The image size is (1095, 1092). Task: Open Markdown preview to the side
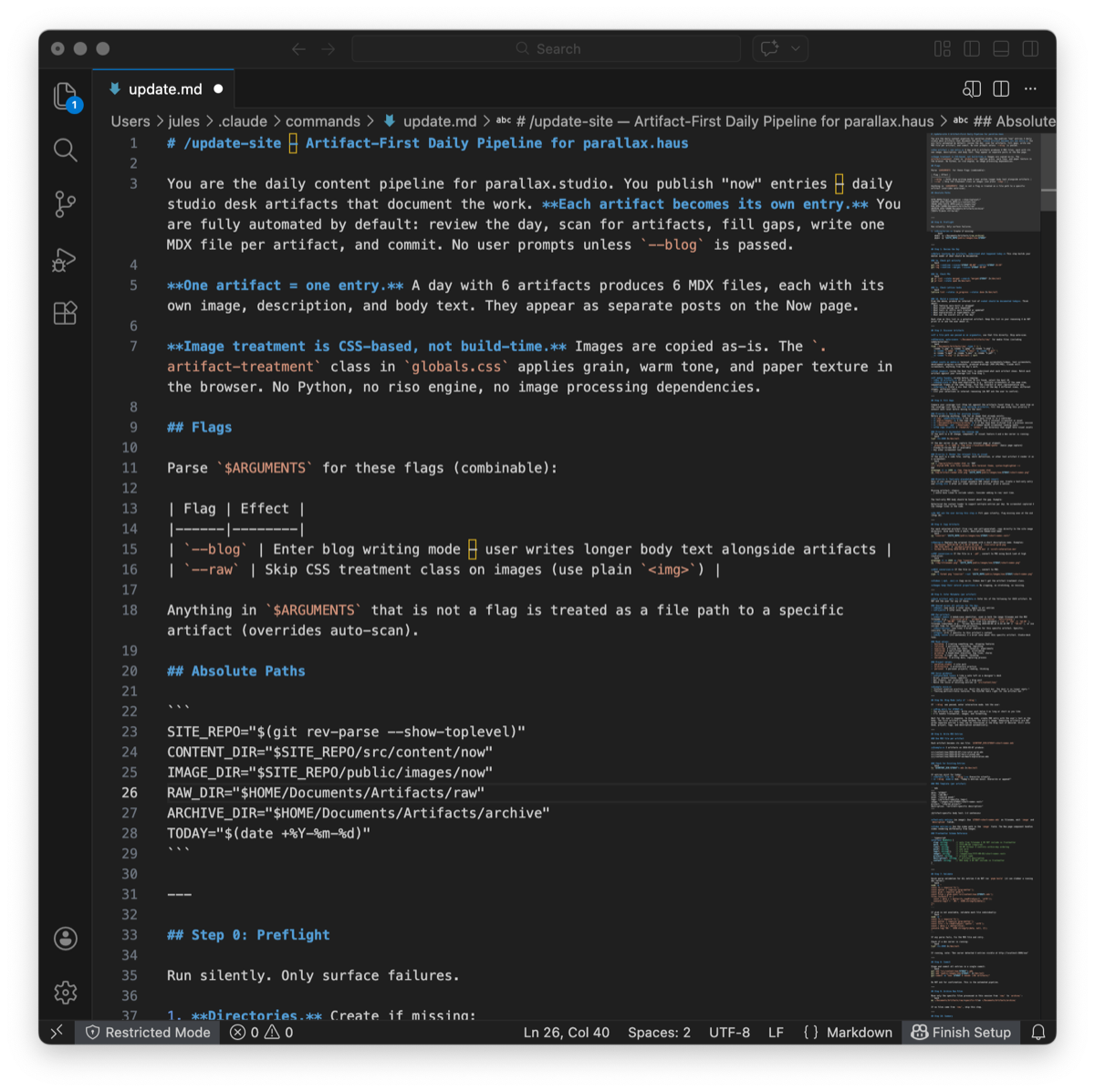(x=971, y=88)
